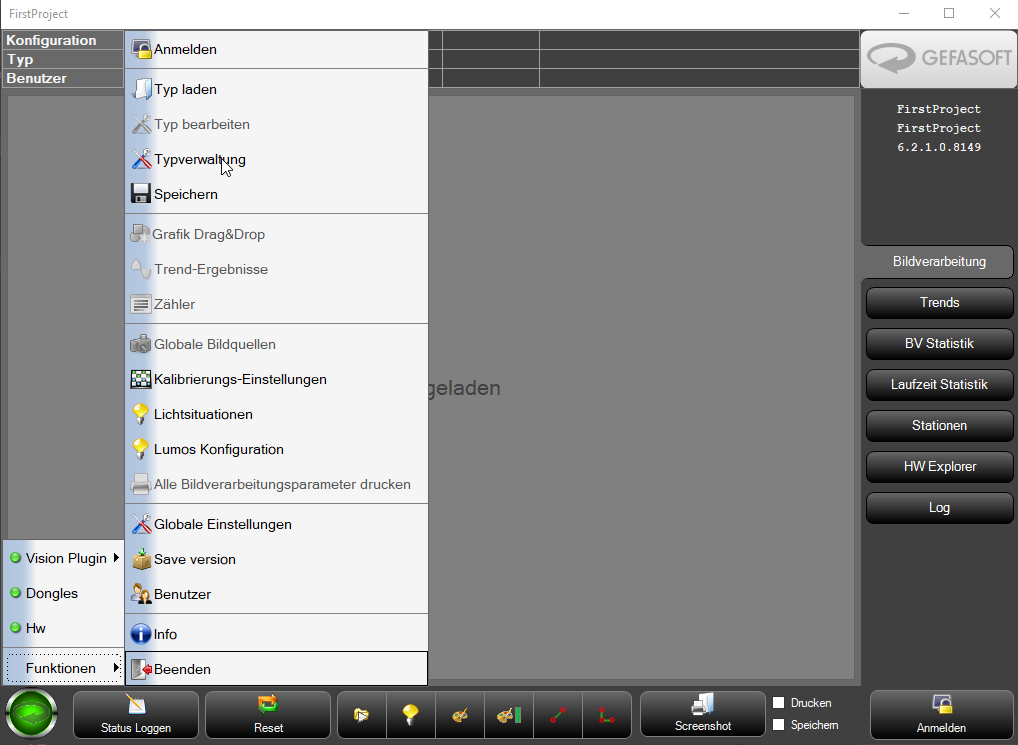Click Grafik Drag&Drop menu entry
This screenshot has height=745, width=1018.
pyautogui.click(x=277, y=234)
